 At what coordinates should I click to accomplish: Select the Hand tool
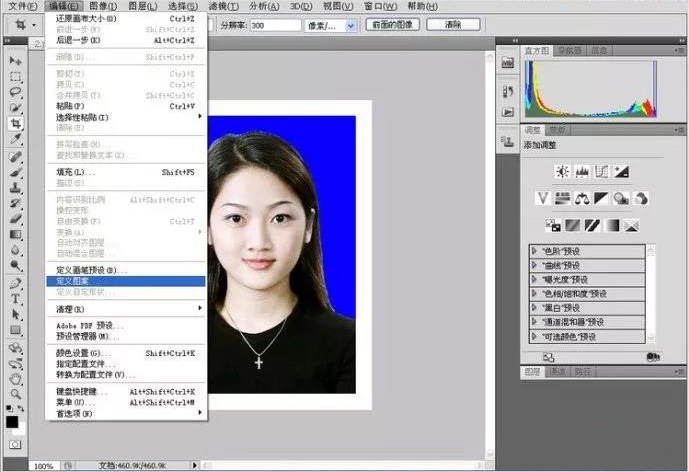click(x=16, y=378)
